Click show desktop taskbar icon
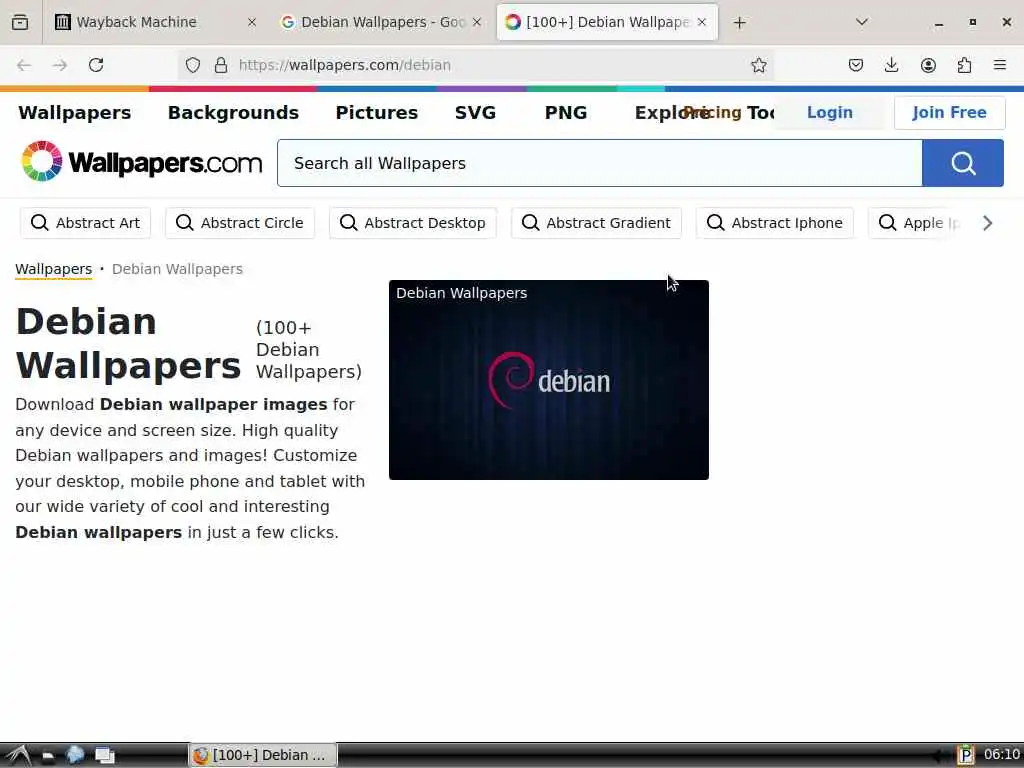The height and width of the screenshot is (768, 1024). (x=104, y=756)
